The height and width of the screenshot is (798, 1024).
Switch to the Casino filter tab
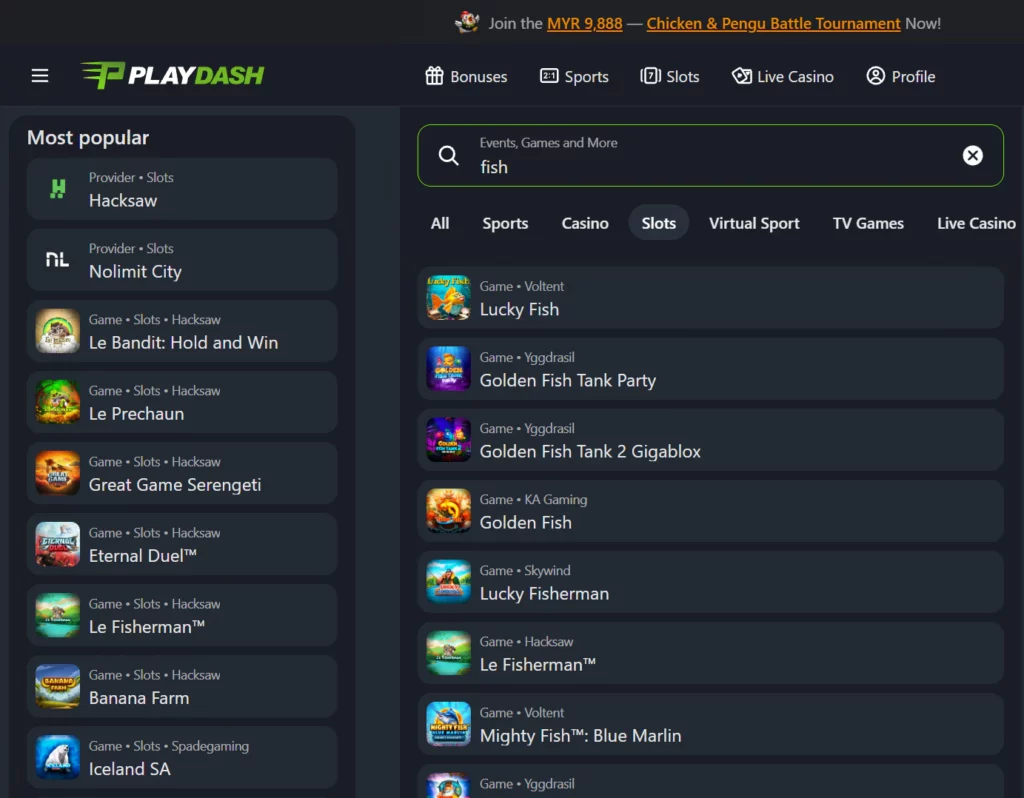coord(585,223)
